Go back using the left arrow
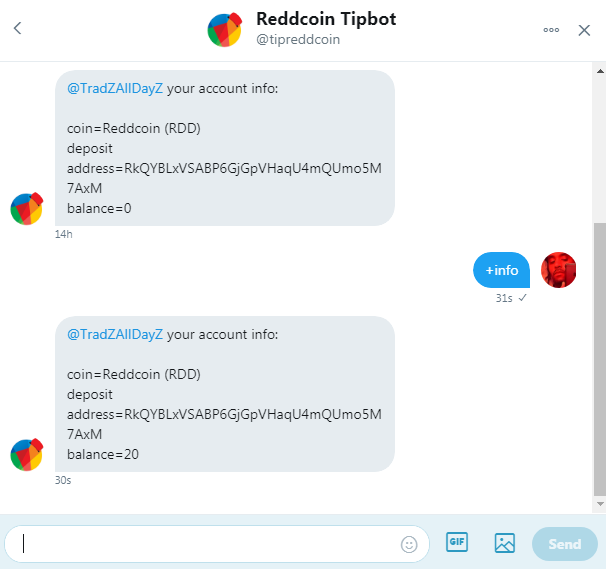 click(x=17, y=28)
